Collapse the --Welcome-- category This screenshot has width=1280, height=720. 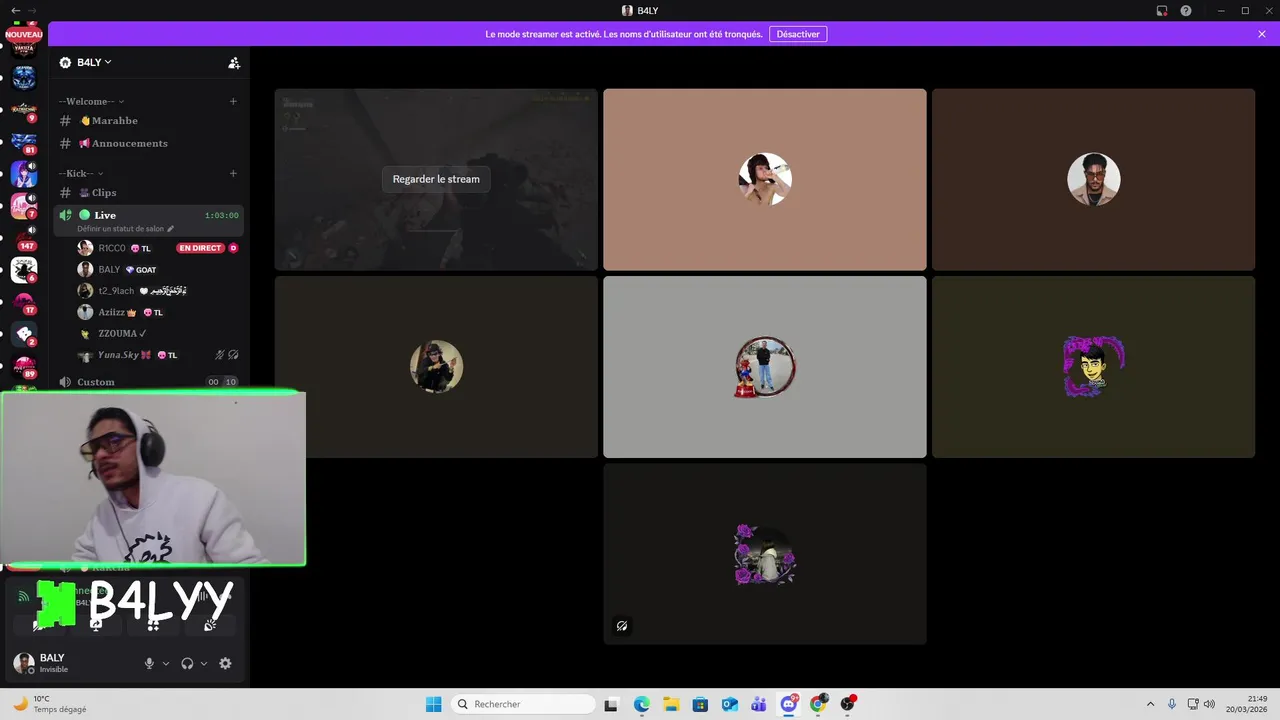click(91, 101)
